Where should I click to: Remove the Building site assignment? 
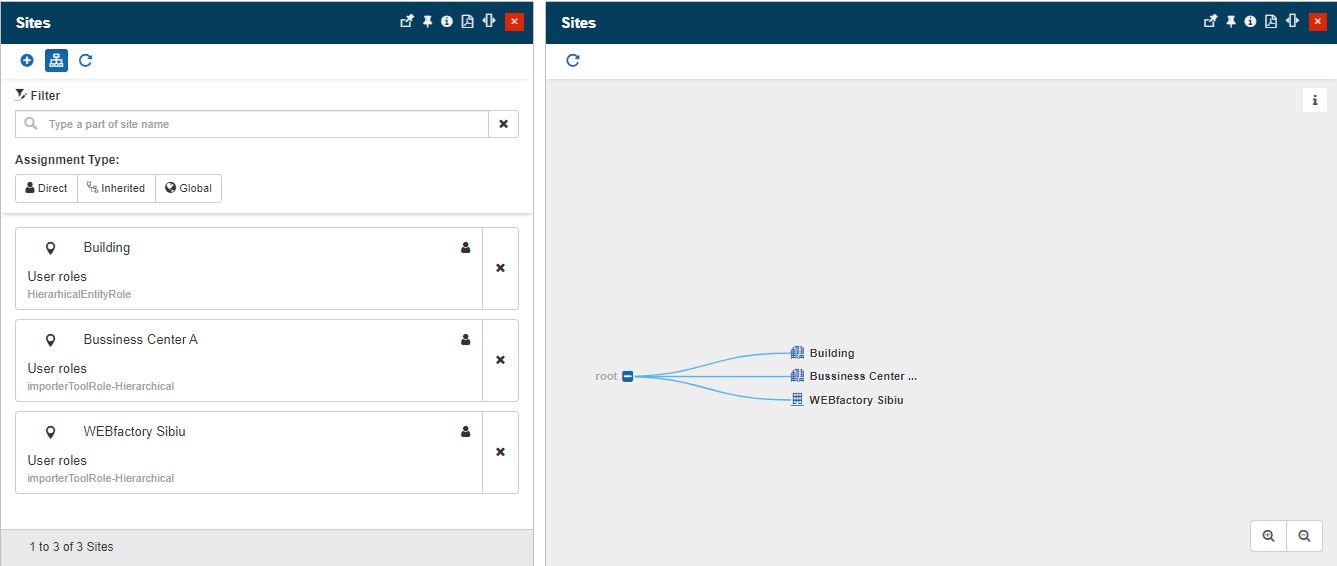500,268
